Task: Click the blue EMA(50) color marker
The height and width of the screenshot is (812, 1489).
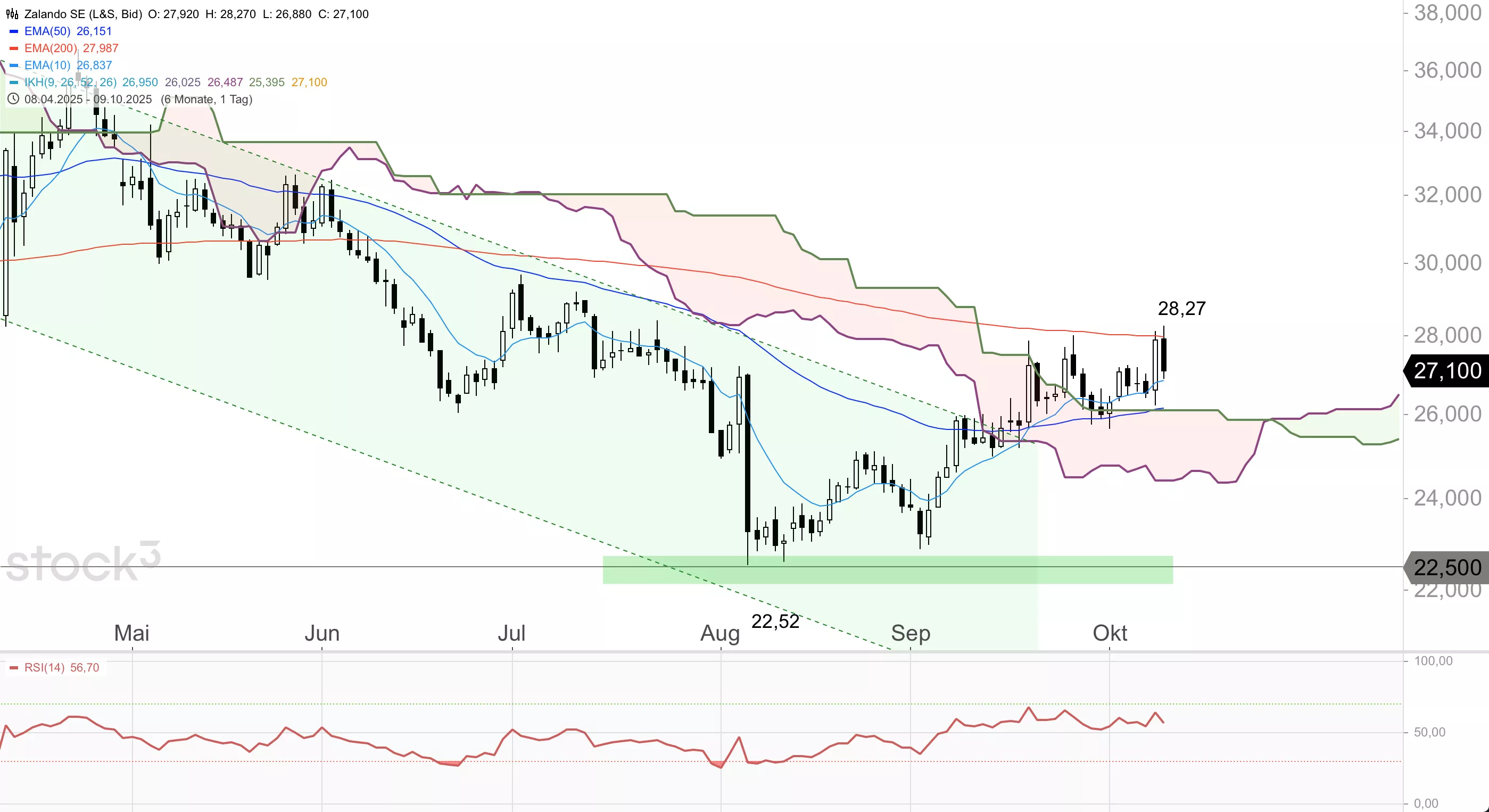Action: click(14, 31)
